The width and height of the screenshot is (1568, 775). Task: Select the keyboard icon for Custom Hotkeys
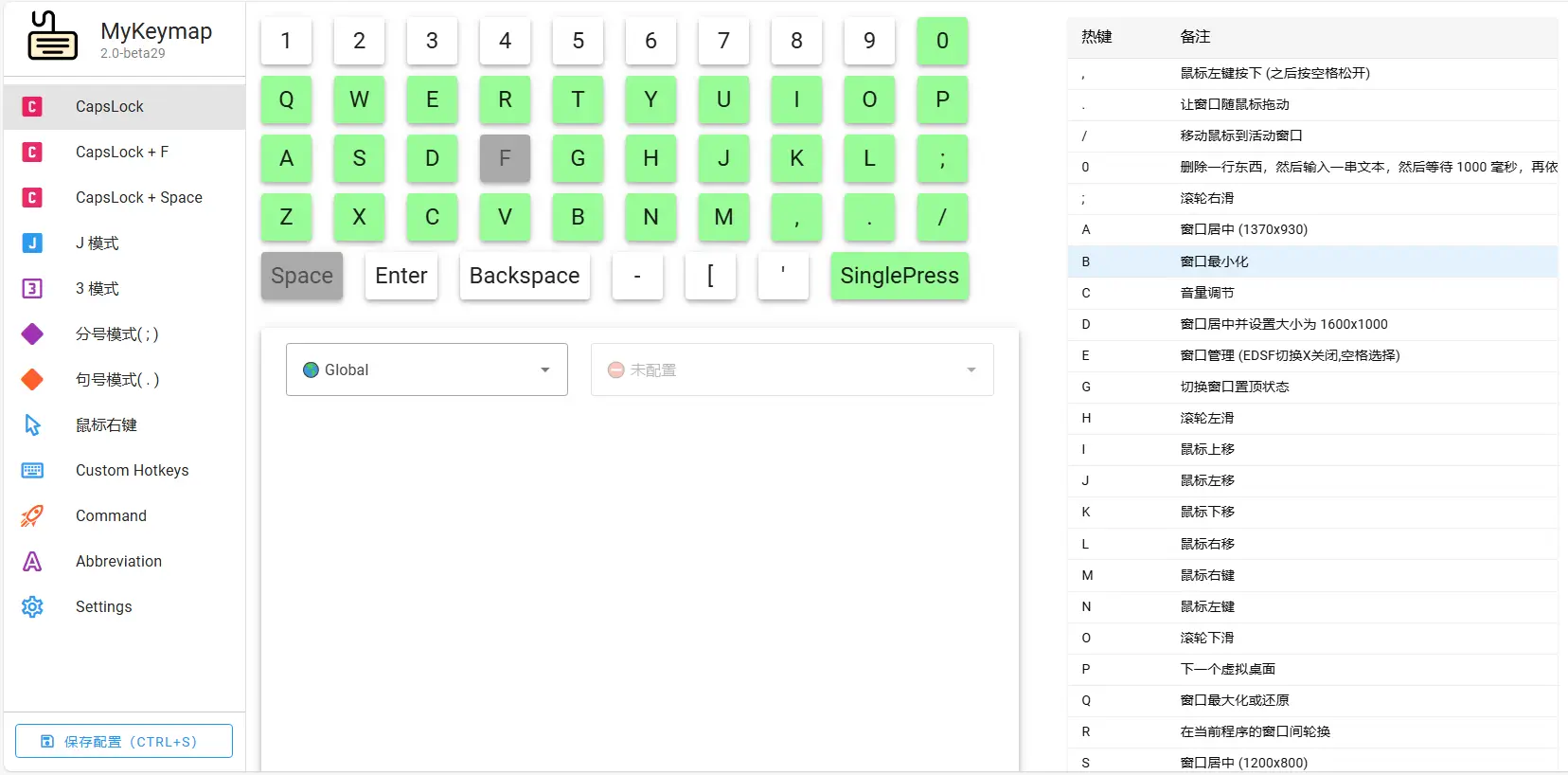click(32, 470)
